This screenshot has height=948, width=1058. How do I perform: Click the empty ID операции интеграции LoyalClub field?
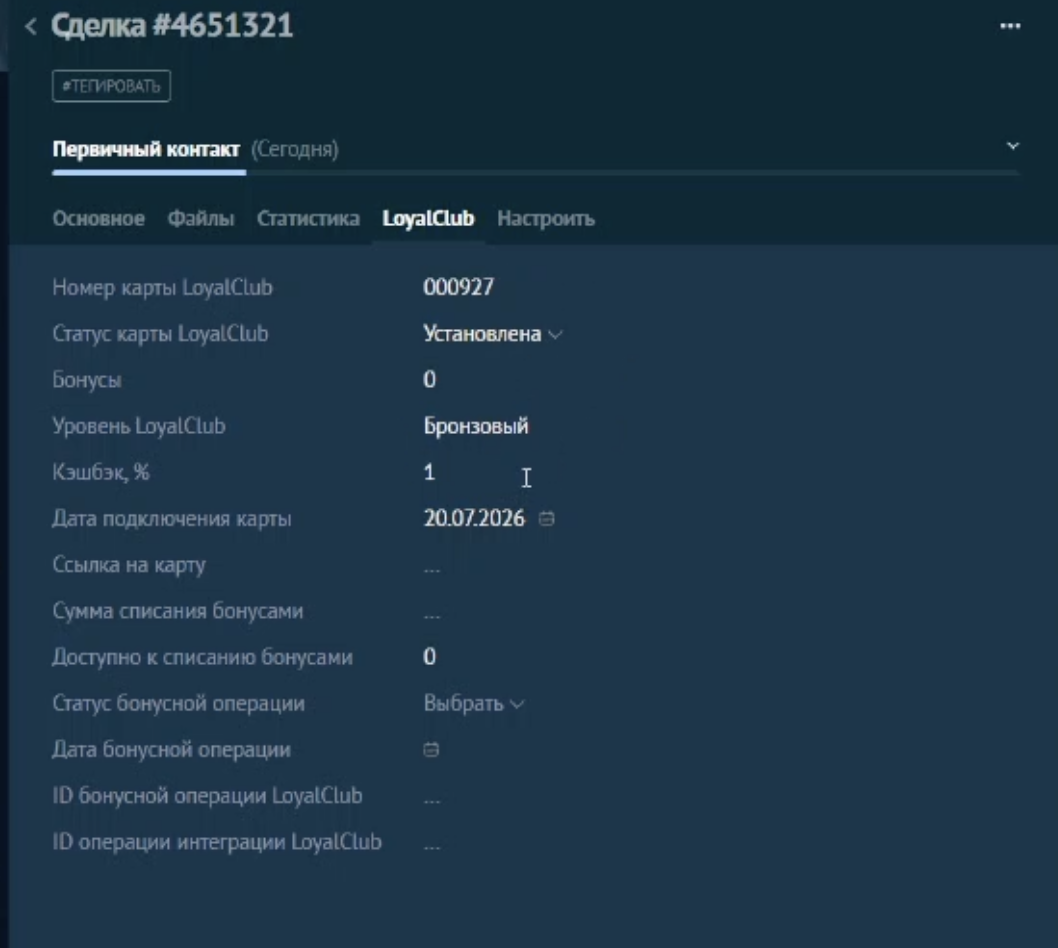click(432, 845)
